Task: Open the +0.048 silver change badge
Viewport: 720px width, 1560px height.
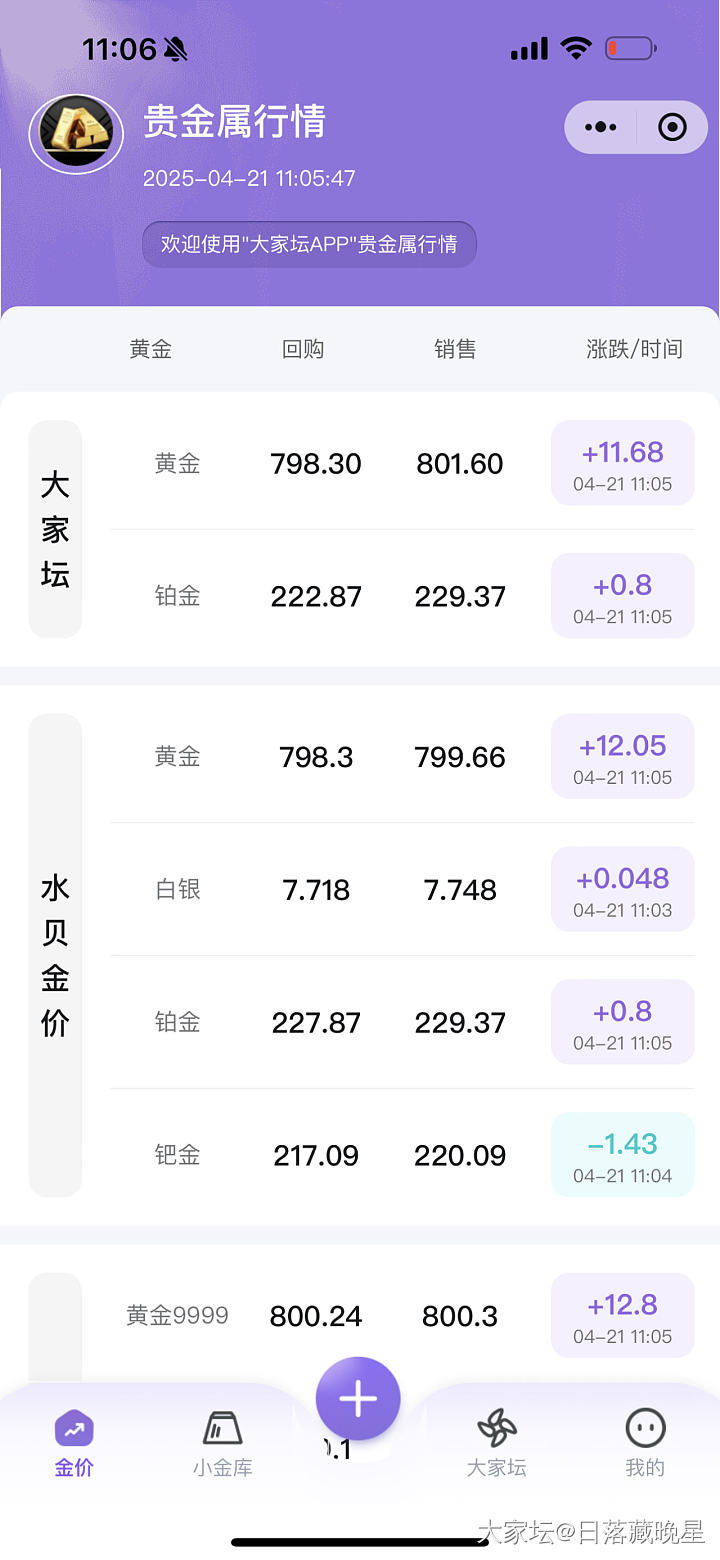Action: click(x=622, y=889)
